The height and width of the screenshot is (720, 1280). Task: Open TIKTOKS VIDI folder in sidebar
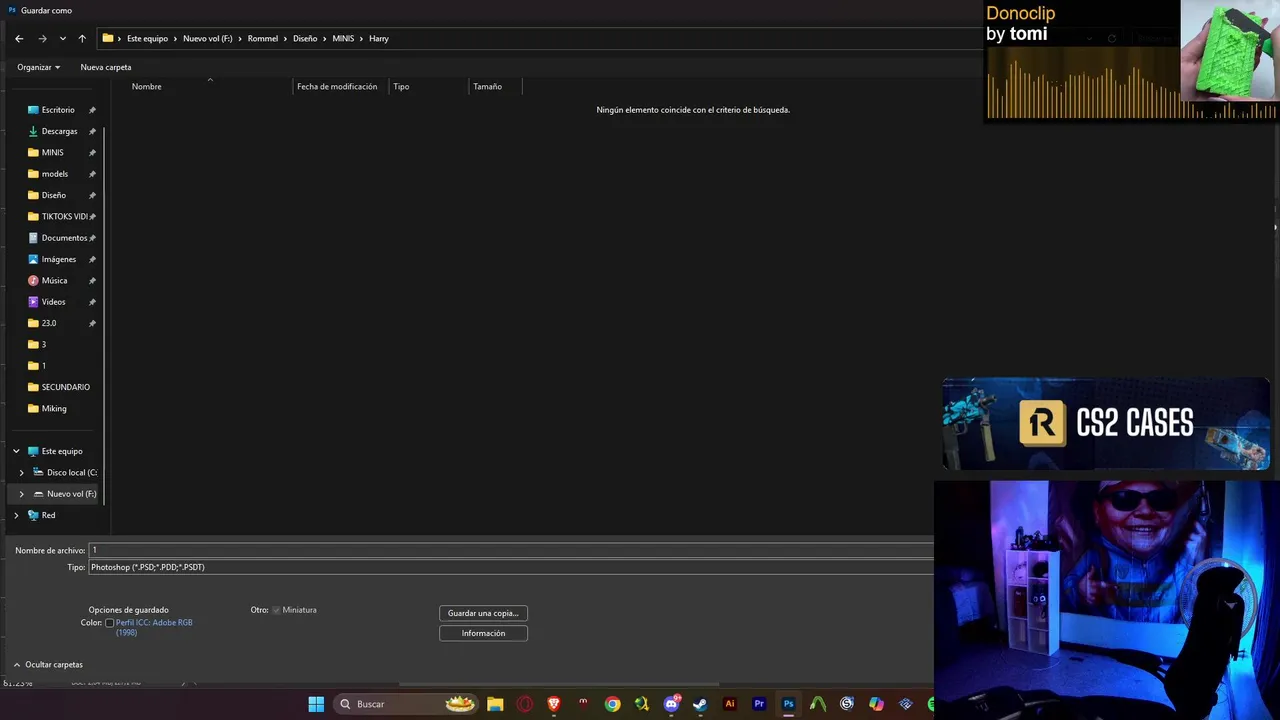click(x=65, y=216)
